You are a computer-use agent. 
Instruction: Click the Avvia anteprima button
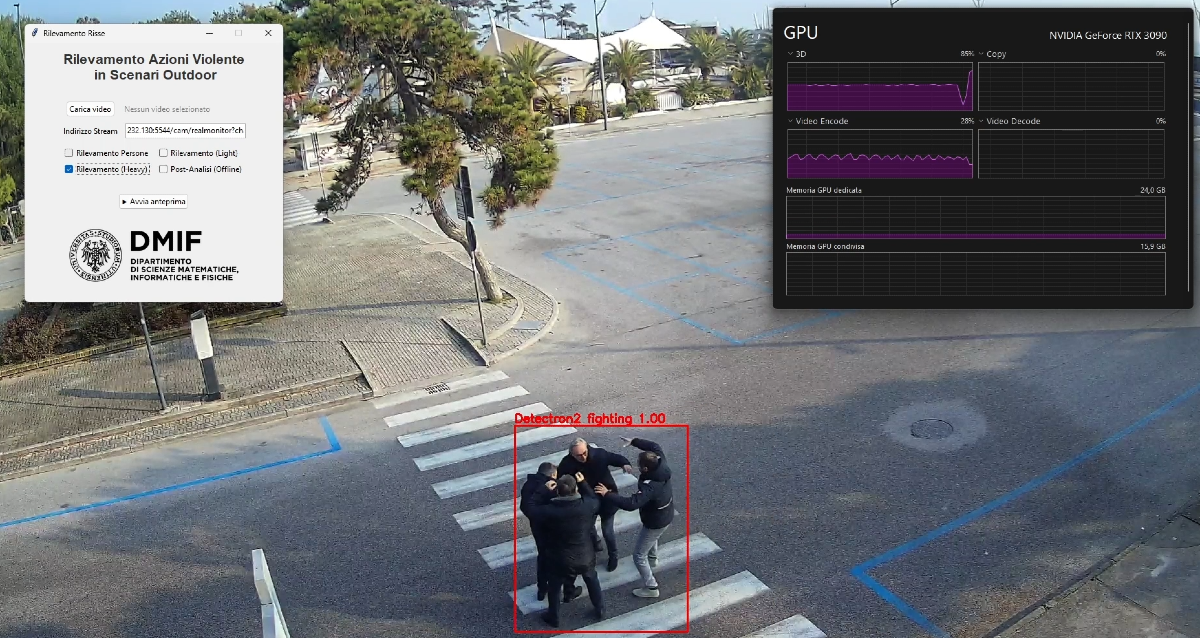coord(153,201)
